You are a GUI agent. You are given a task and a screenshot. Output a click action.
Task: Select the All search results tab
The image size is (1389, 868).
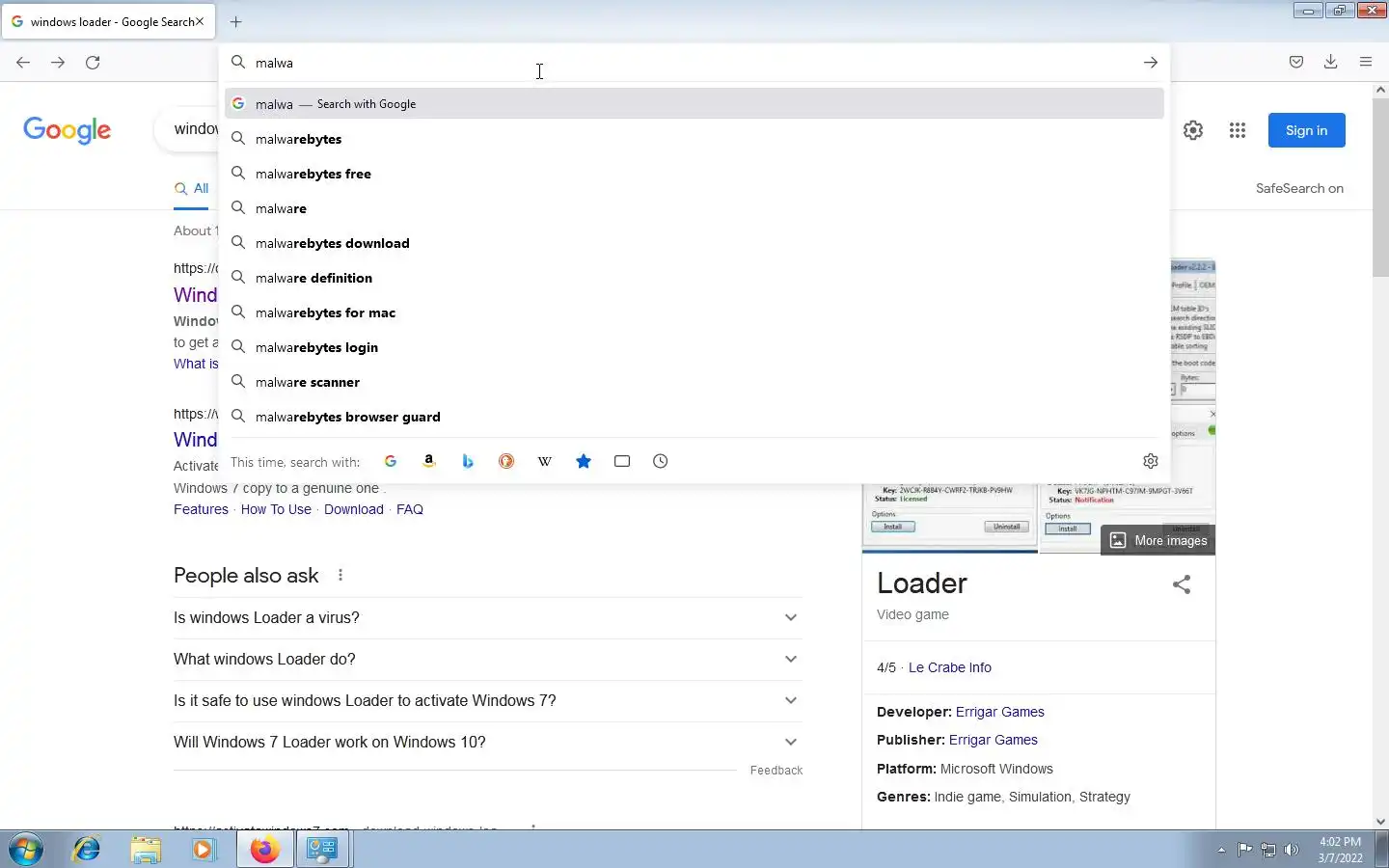tap(192, 189)
